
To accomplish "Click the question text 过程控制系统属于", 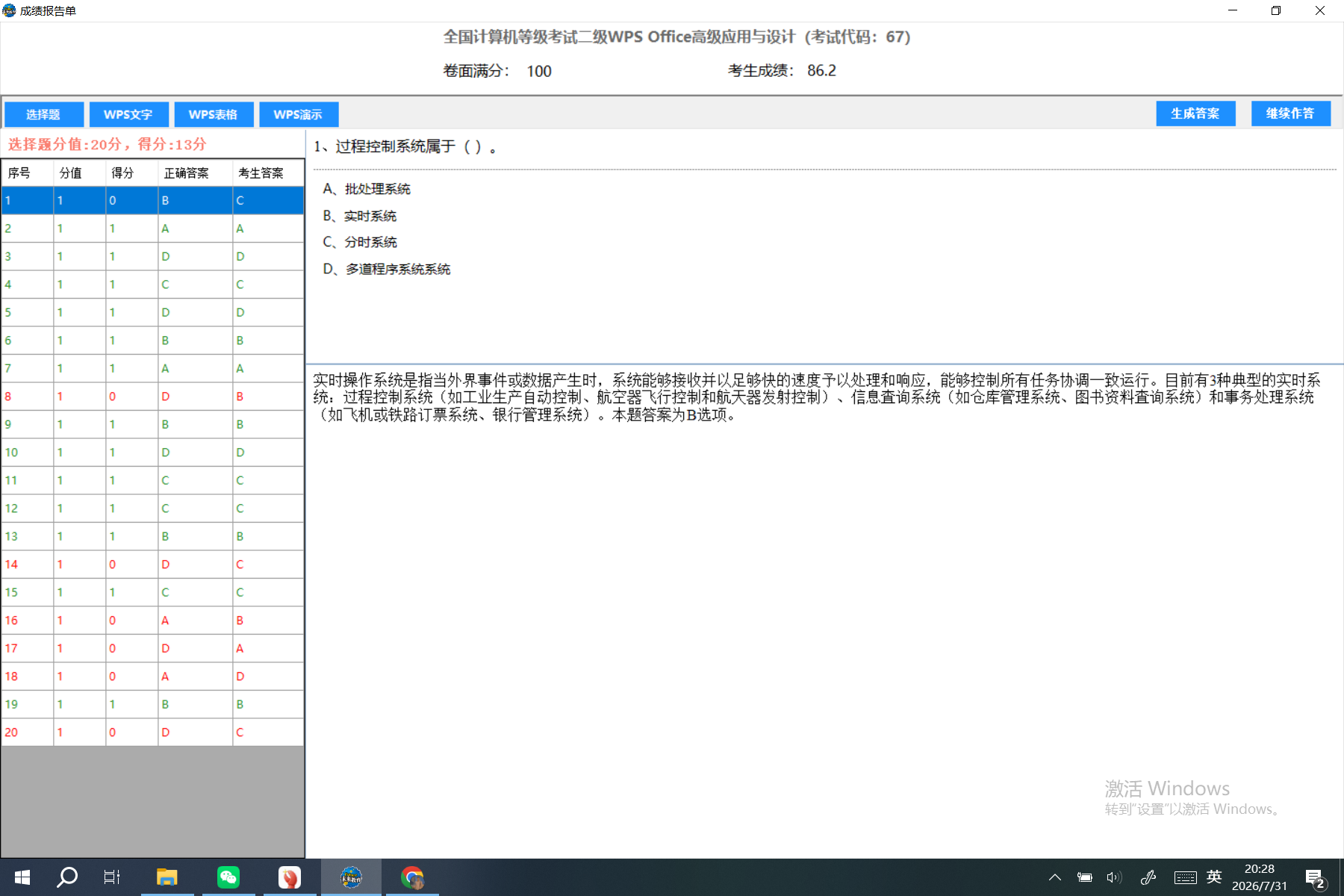I will tap(395, 146).
